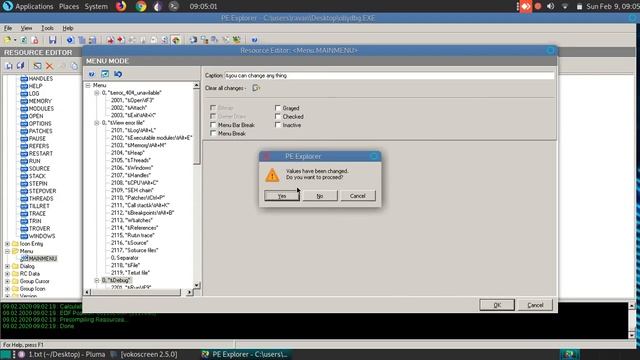Click Cancel in the Resource Editor window
The image size is (640, 360).
click(535, 305)
